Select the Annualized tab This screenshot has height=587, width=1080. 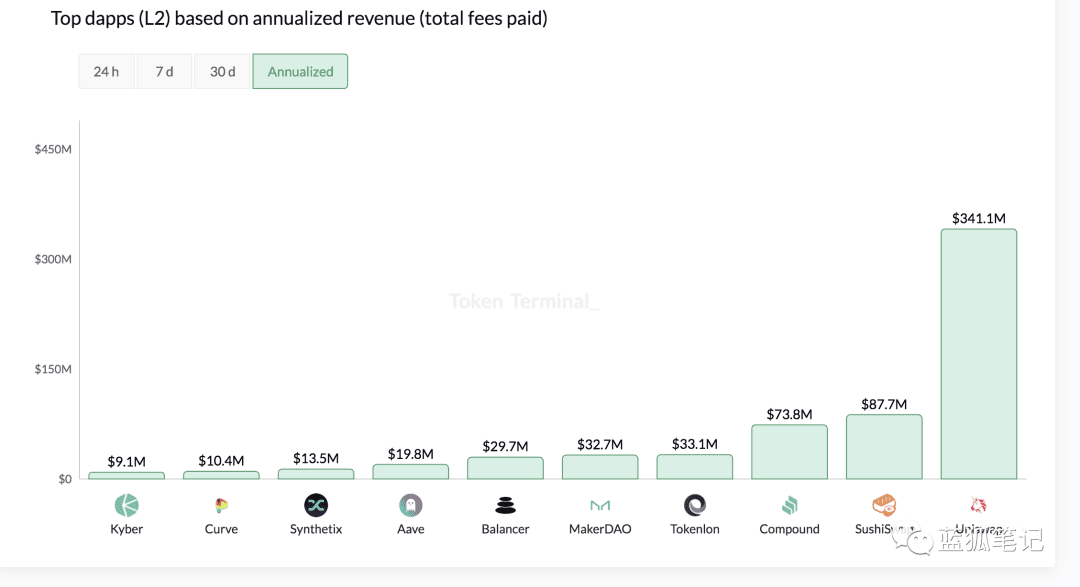[300, 72]
